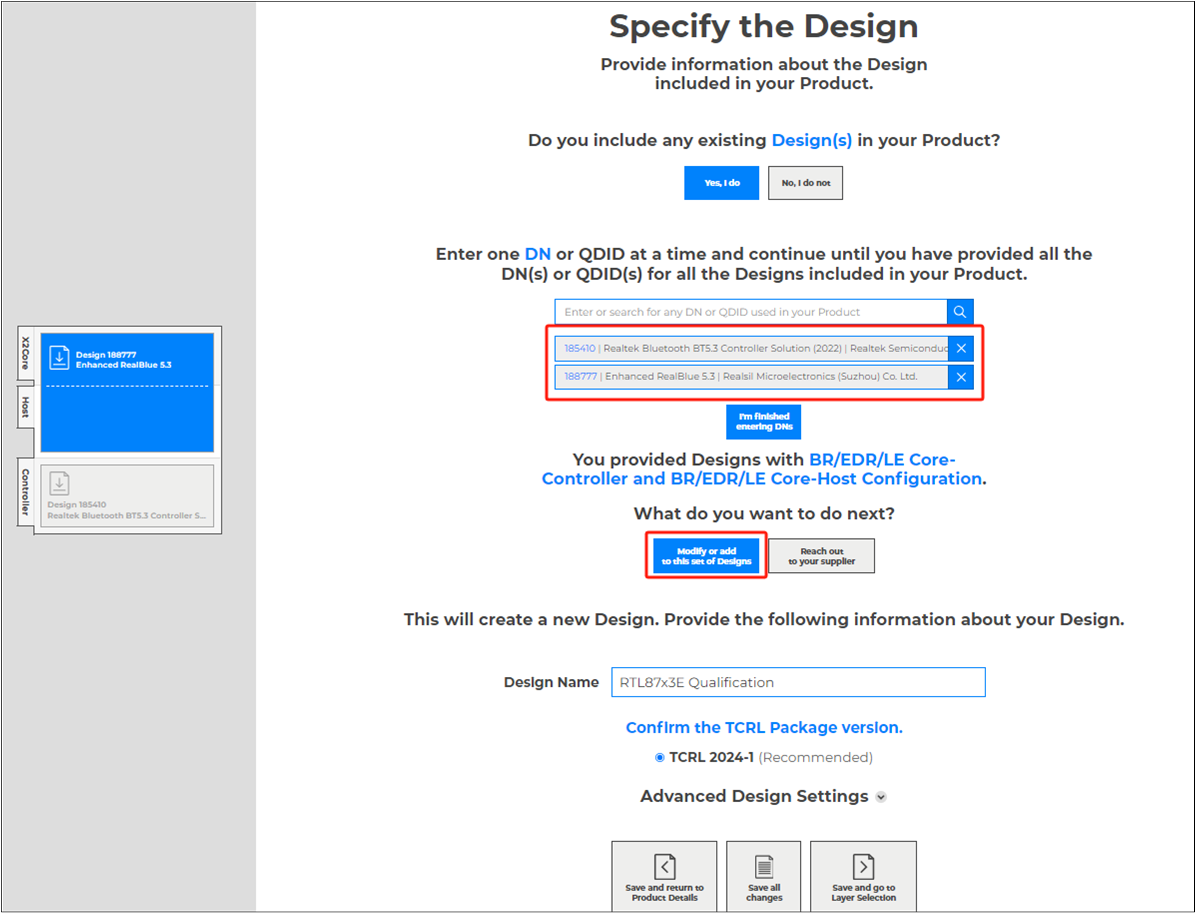
Task: Click the Design Name input field
Action: tap(798, 682)
